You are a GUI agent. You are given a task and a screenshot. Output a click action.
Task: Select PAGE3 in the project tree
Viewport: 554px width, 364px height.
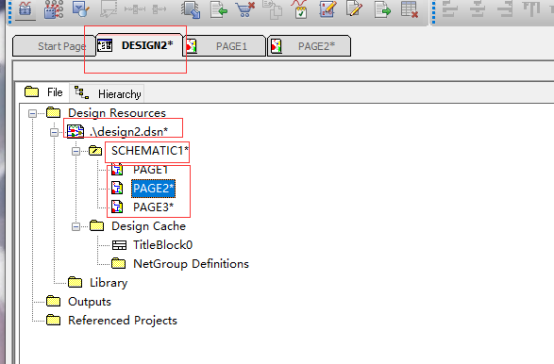(x=153, y=207)
